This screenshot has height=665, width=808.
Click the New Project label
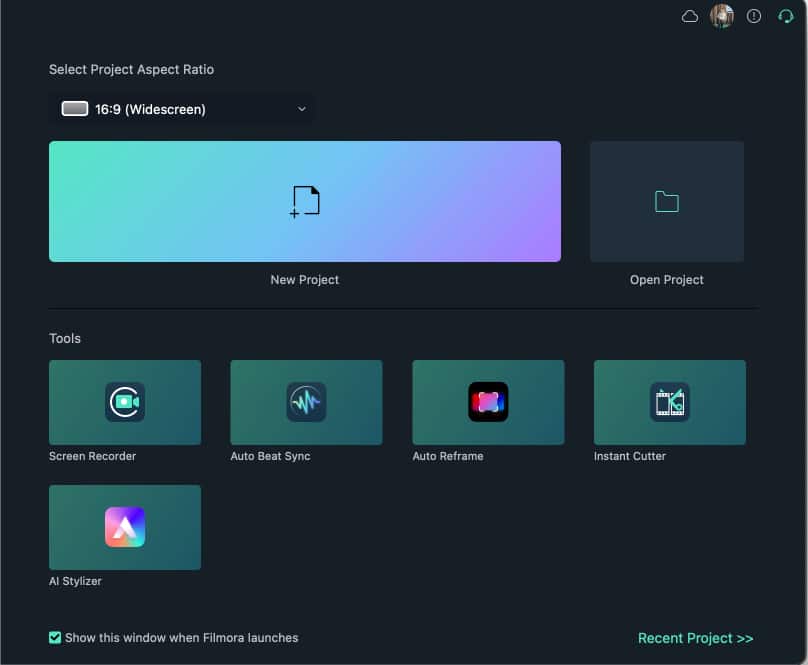305,280
